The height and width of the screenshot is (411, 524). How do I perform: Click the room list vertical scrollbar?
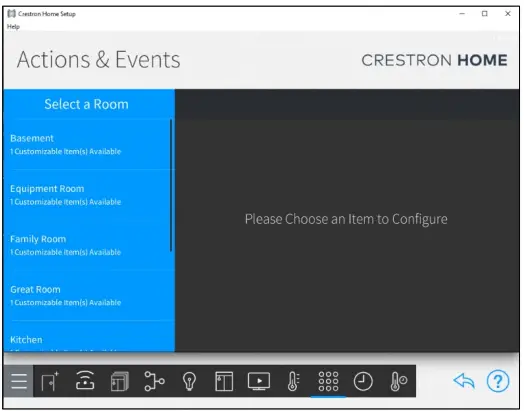[171, 185]
